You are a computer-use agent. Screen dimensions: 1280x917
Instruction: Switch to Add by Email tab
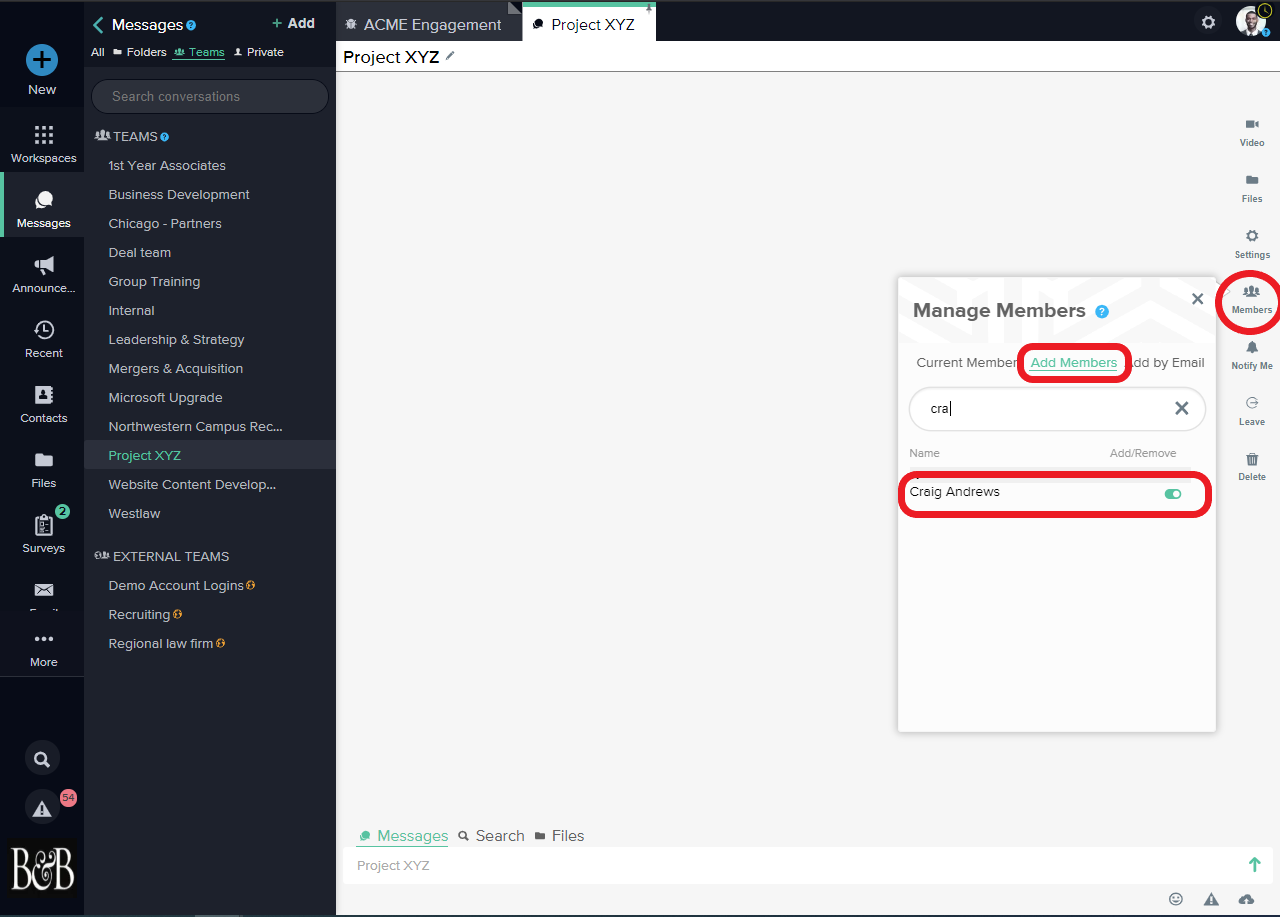click(1168, 363)
